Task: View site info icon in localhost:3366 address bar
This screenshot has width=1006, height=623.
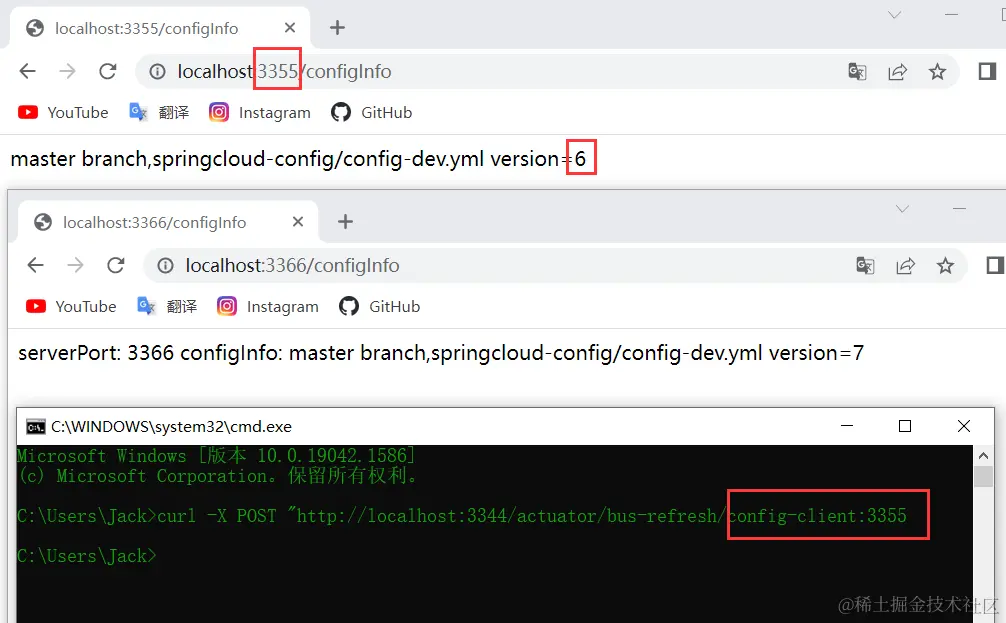Action: pos(166,265)
